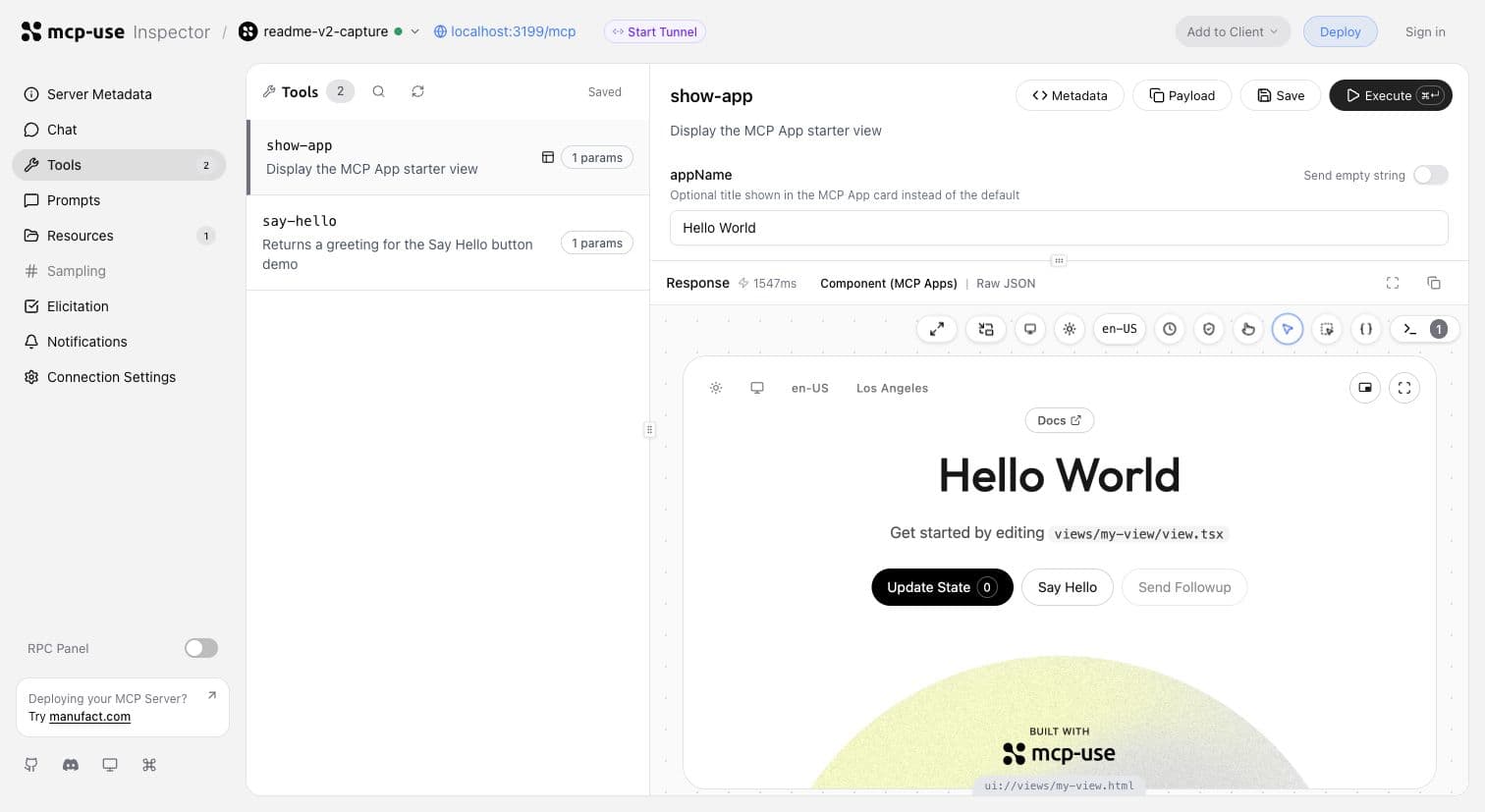
Task: Click the Start Tunnel button
Action: tap(655, 31)
